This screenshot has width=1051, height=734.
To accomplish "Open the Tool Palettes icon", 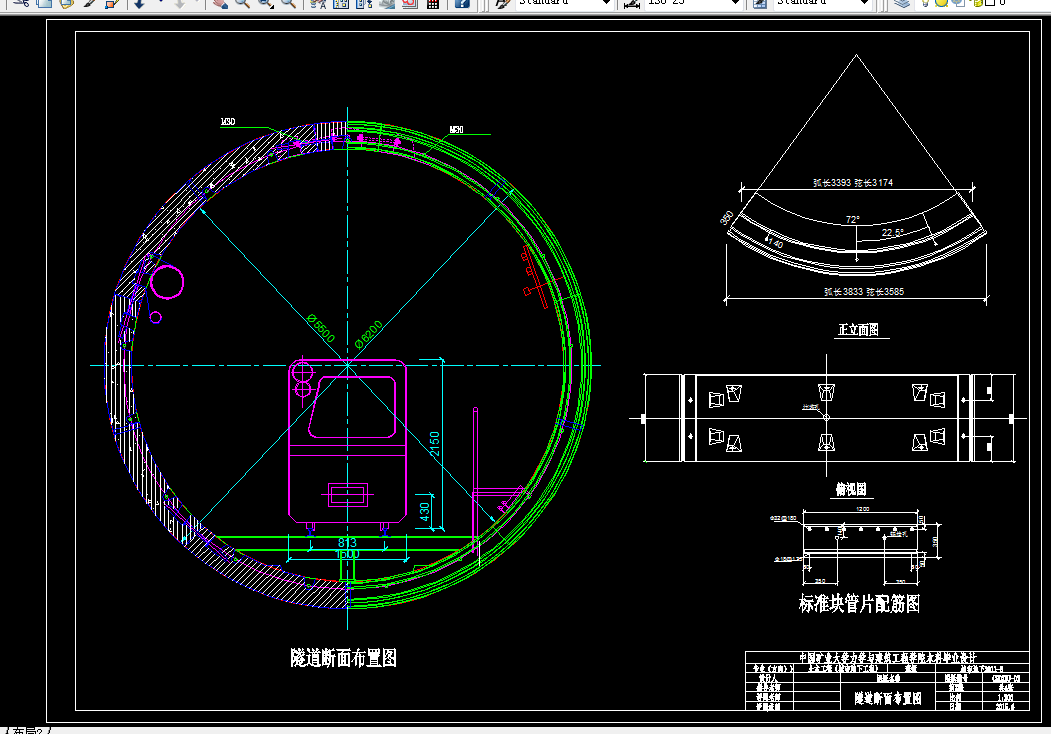I will (363, 3).
